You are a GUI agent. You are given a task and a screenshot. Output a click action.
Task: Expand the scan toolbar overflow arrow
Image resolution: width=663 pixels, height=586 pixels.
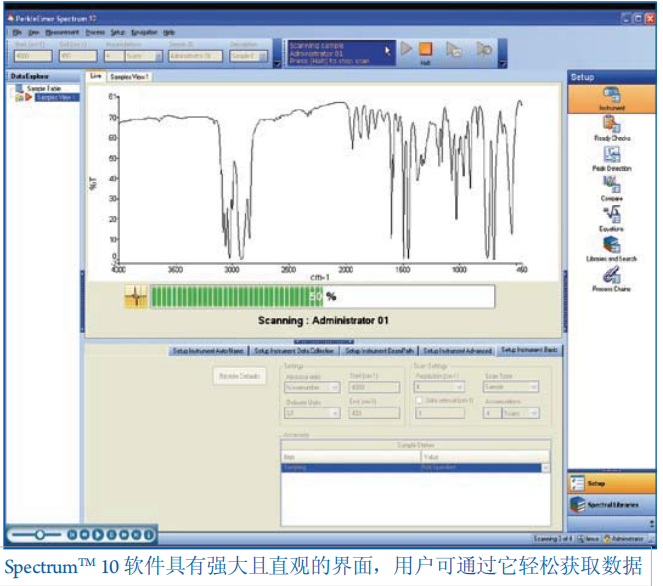(x=502, y=64)
